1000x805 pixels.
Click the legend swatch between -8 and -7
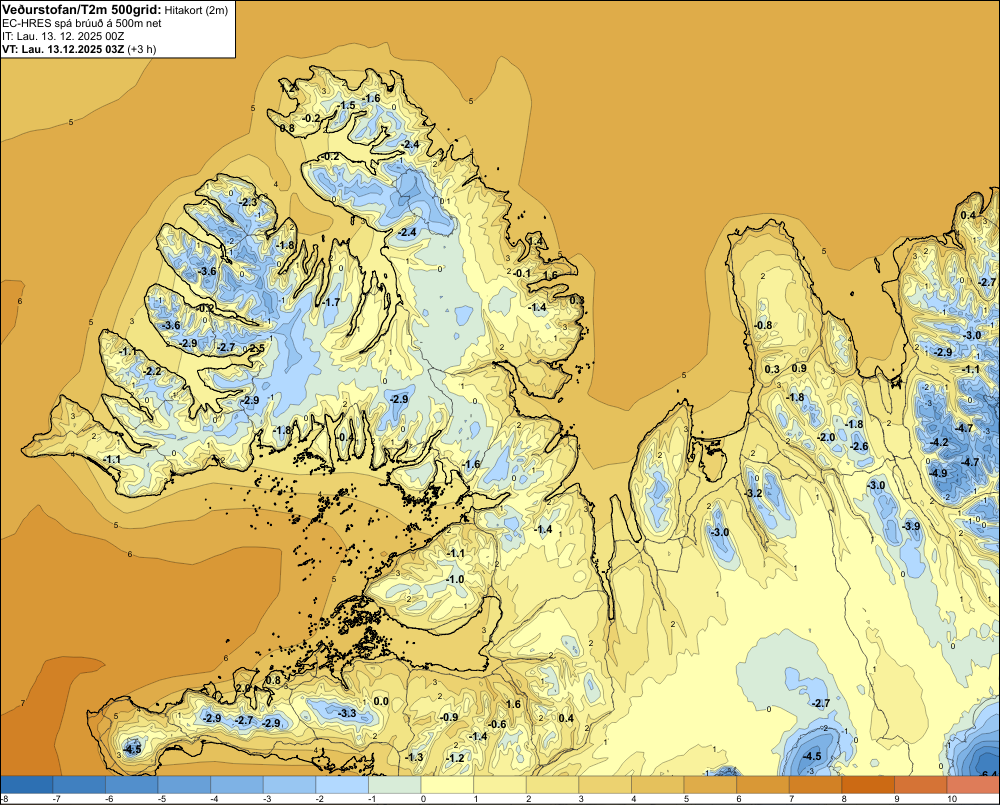tap(27, 785)
